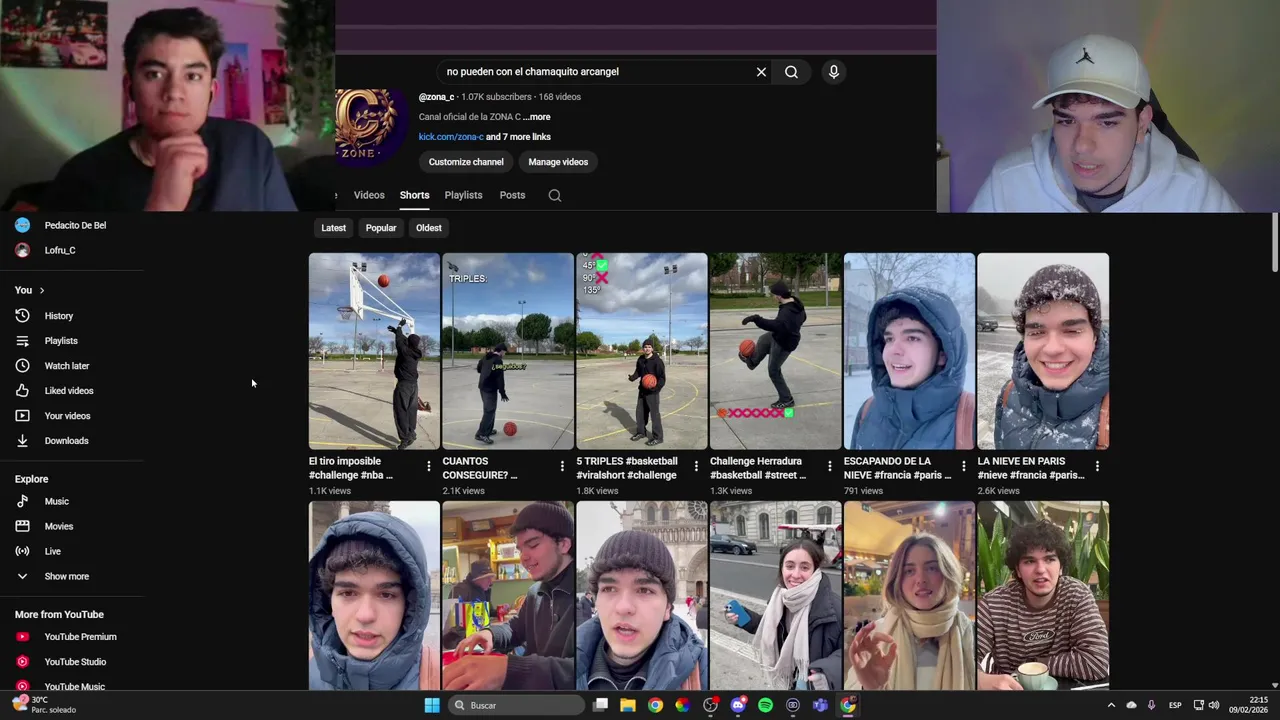This screenshot has height=720, width=1280.
Task: Open options for LA NIEVE EN PARIS short
Action: pos(1097,467)
